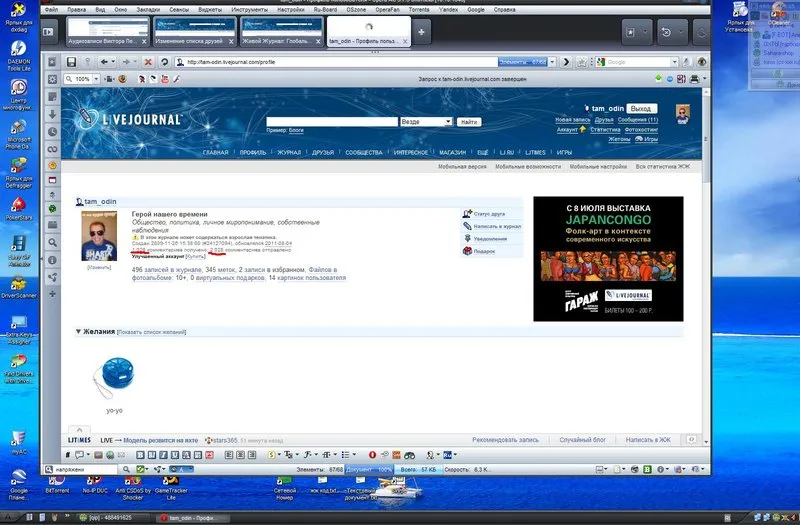
Task: Click the LiveJournal site search field
Action: (x=332, y=122)
